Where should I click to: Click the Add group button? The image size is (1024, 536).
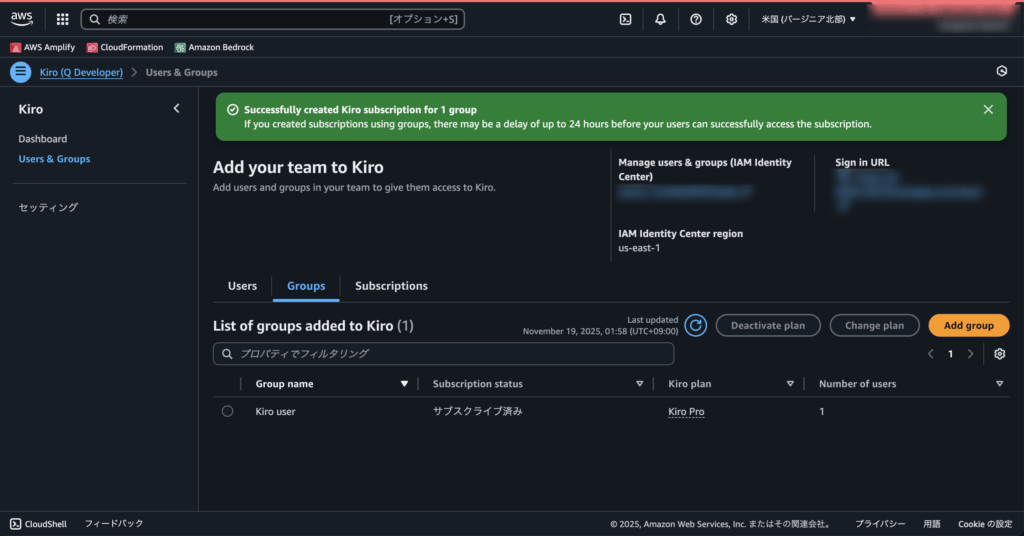tap(968, 325)
